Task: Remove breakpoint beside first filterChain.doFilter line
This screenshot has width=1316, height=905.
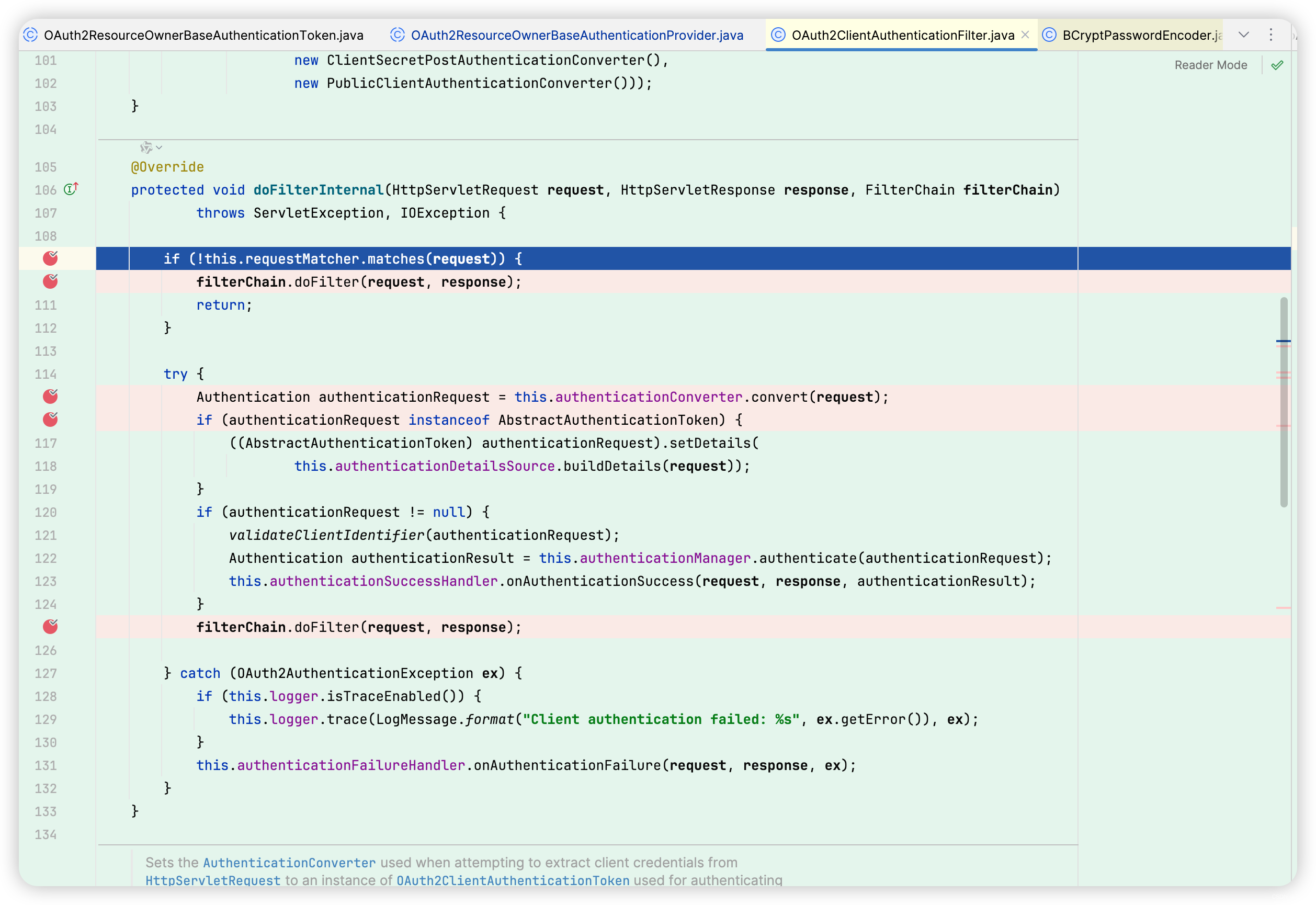Action: 50,281
